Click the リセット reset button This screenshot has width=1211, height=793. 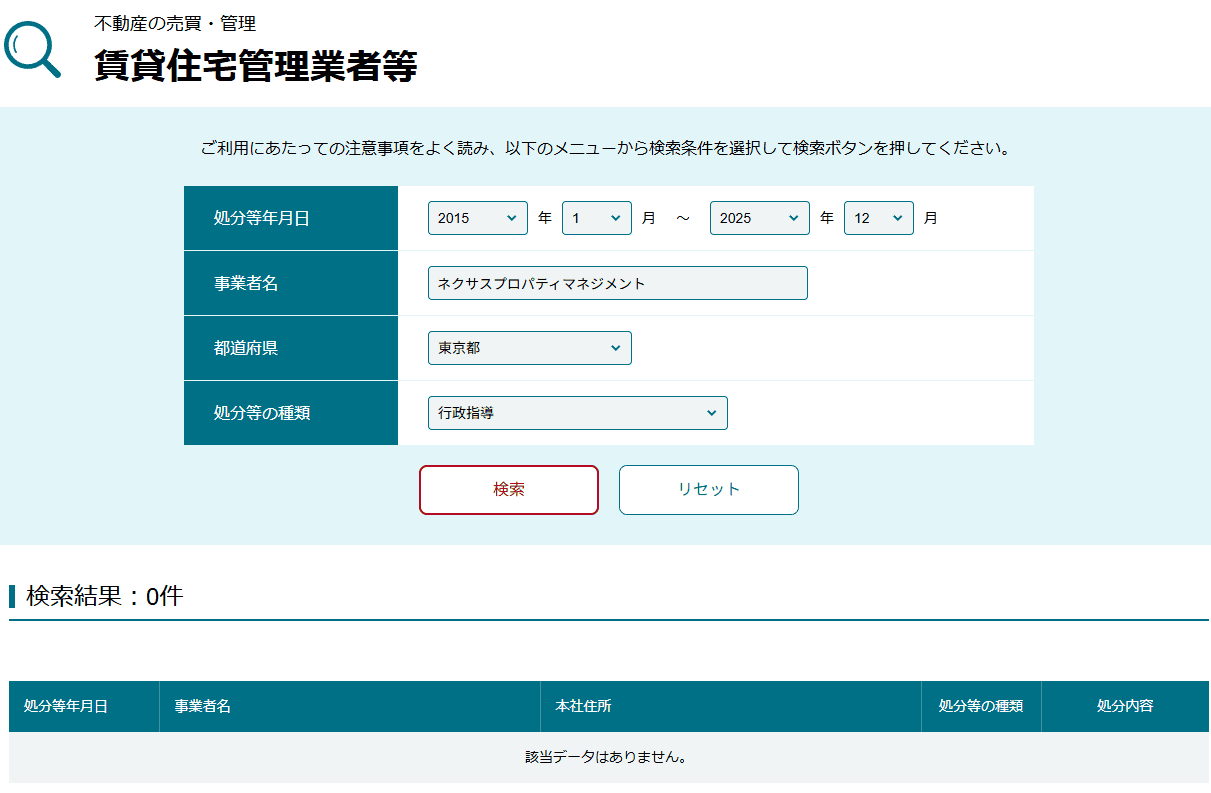tap(708, 490)
